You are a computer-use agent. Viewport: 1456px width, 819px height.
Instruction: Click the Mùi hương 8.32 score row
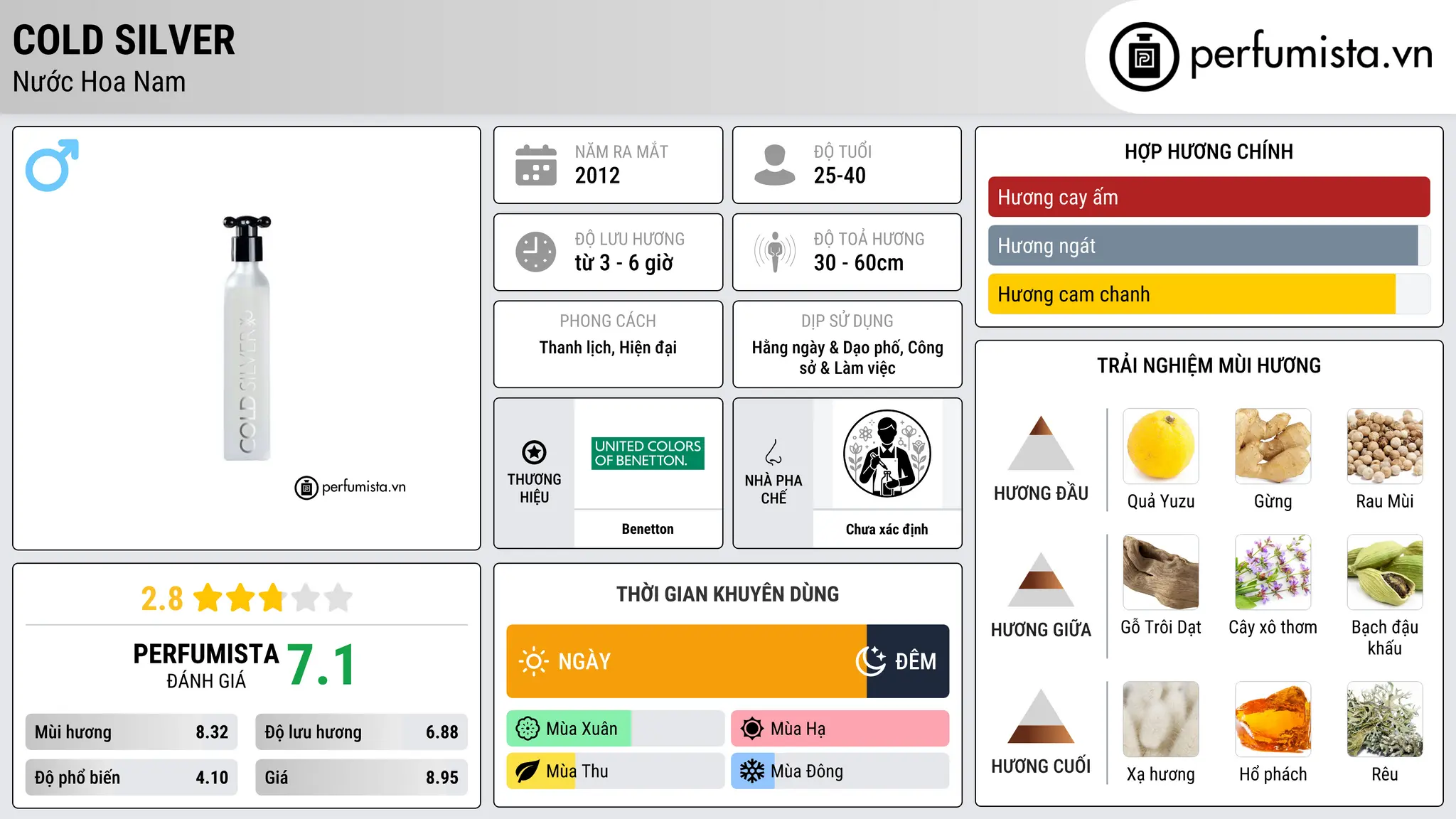click(x=132, y=732)
